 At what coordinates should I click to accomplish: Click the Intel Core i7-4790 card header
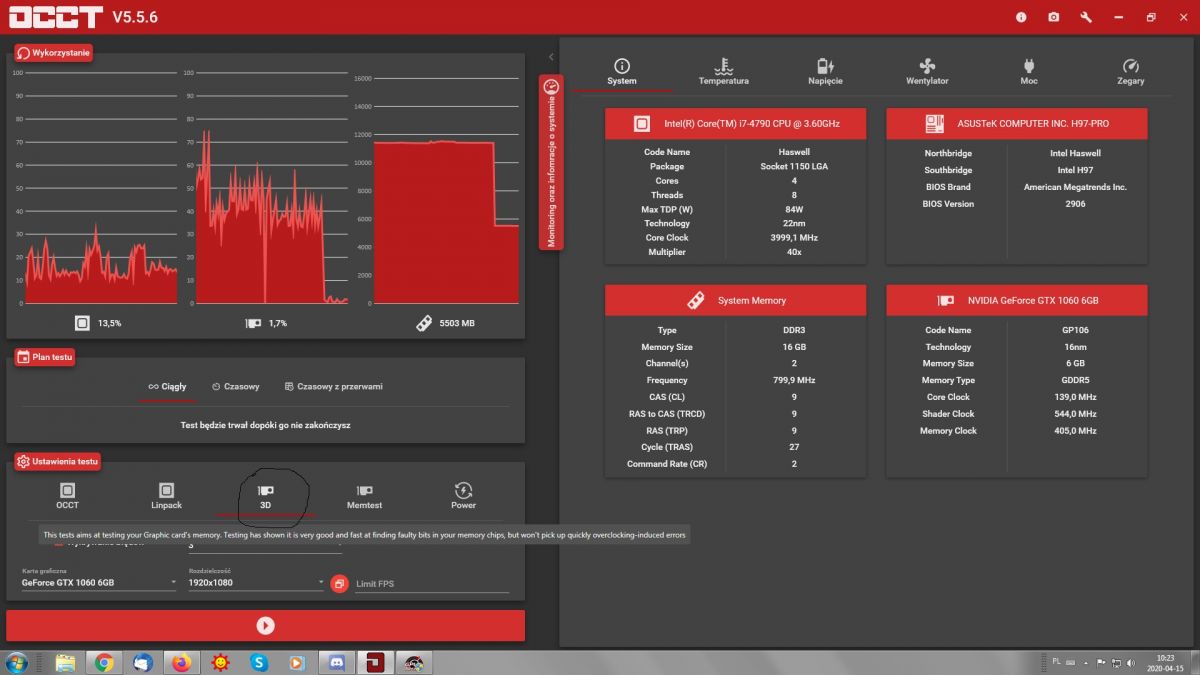[735, 124]
